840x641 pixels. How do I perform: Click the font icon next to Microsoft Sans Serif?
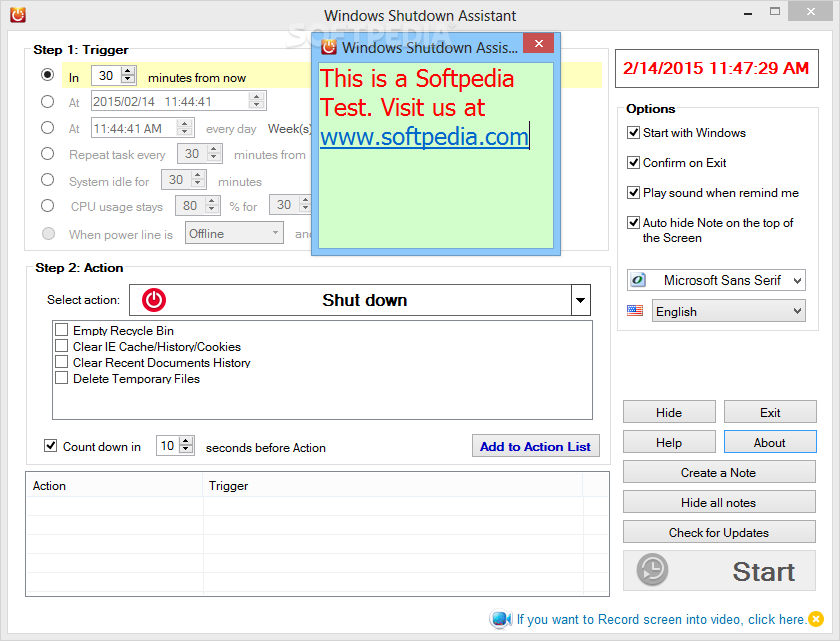tap(638, 280)
